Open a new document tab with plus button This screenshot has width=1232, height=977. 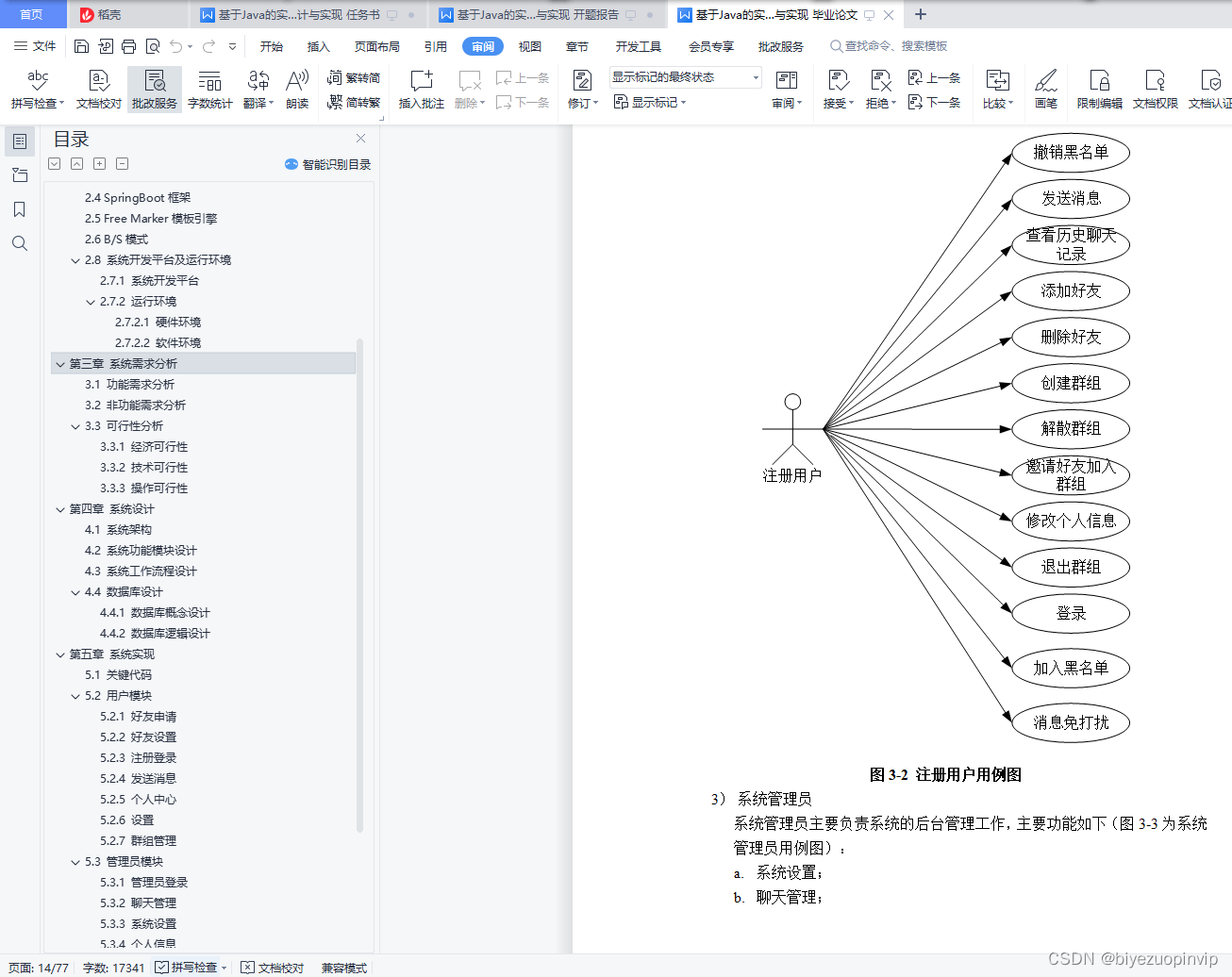tap(921, 14)
